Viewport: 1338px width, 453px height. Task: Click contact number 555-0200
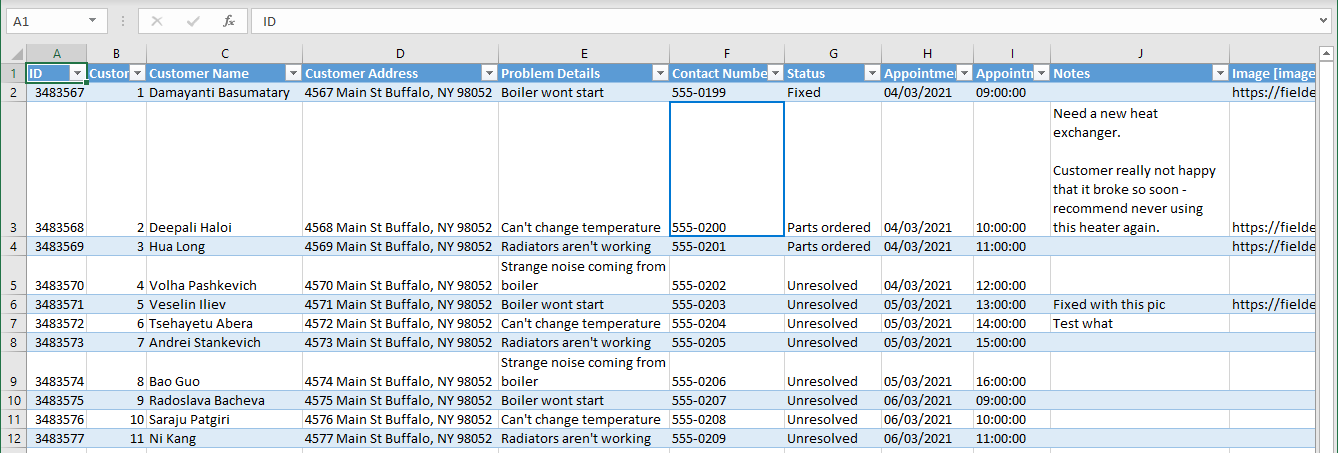727,169
